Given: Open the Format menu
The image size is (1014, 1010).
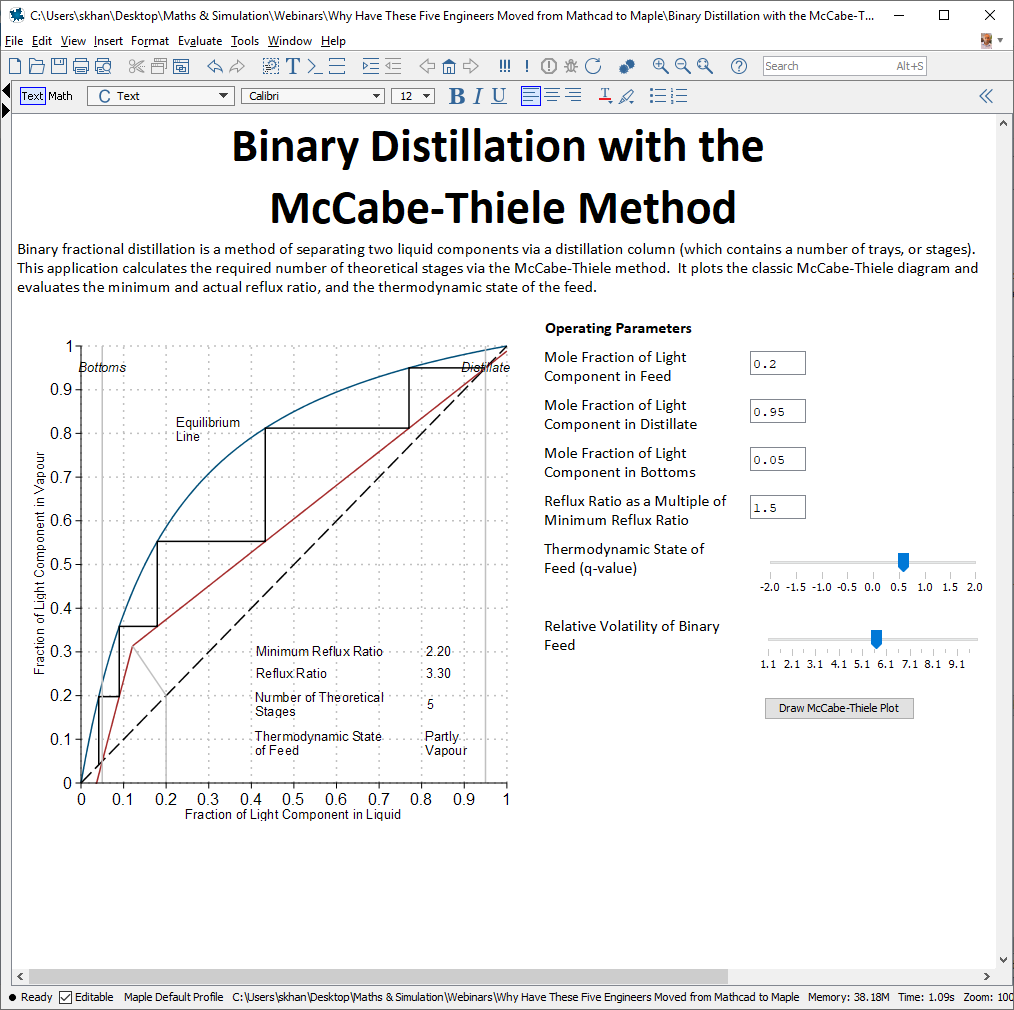Looking at the screenshot, I should (x=150, y=41).
